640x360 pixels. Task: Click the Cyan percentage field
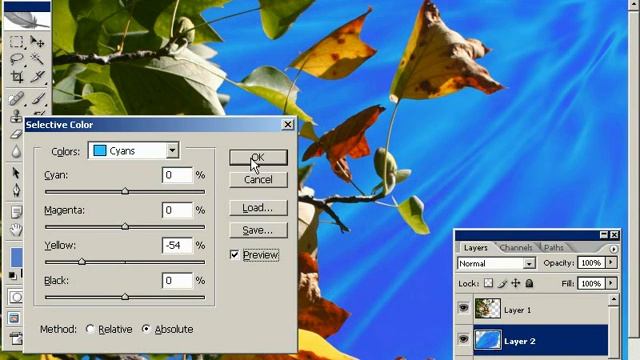[x=177, y=175]
